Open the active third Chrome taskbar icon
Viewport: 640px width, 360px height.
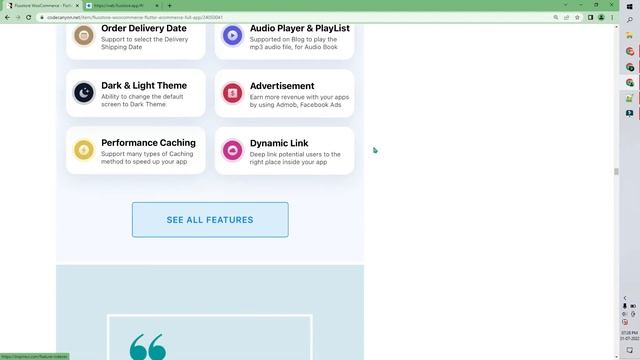[x=630, y=82]
